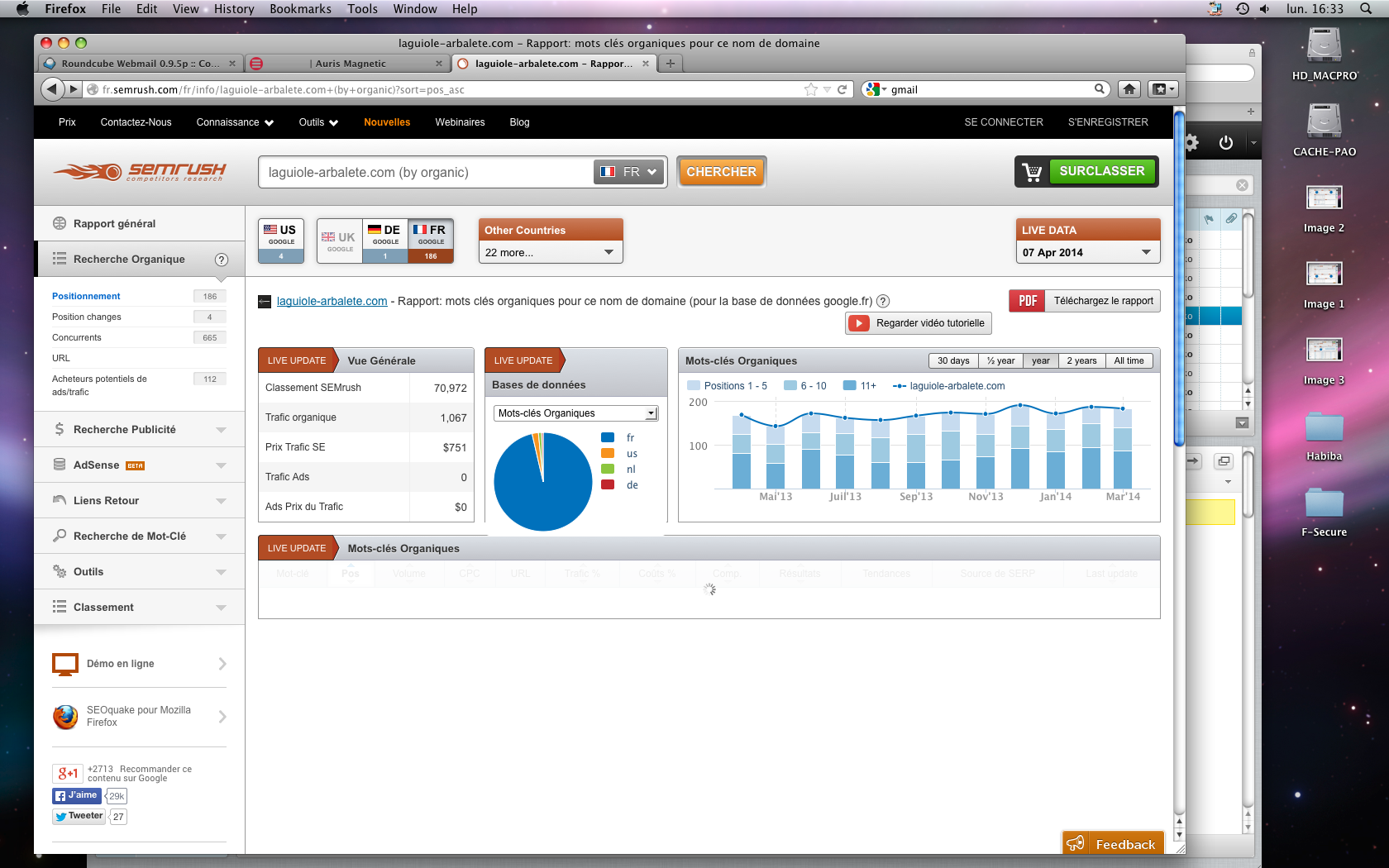Open help icon next to Recherche Organique

pyautogui.click(x=222, y=260)
